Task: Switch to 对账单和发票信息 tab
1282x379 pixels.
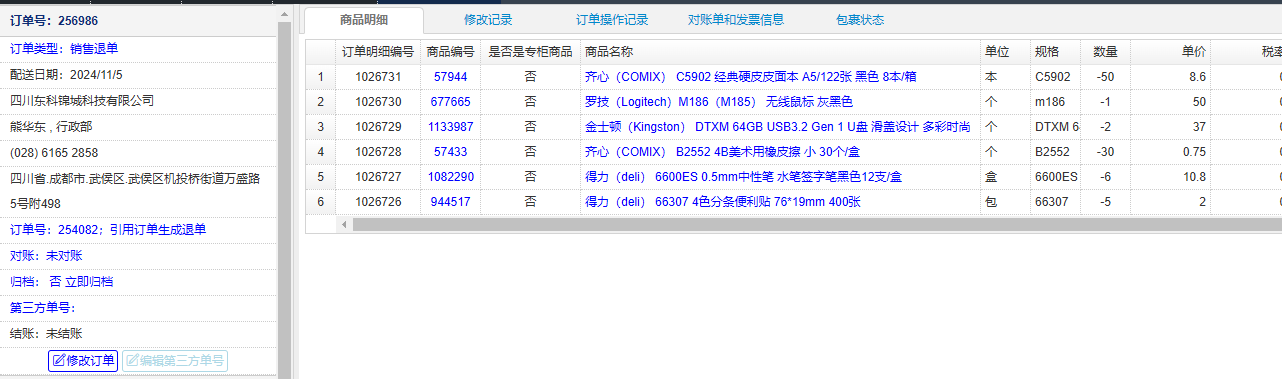Action: (736, 19)
